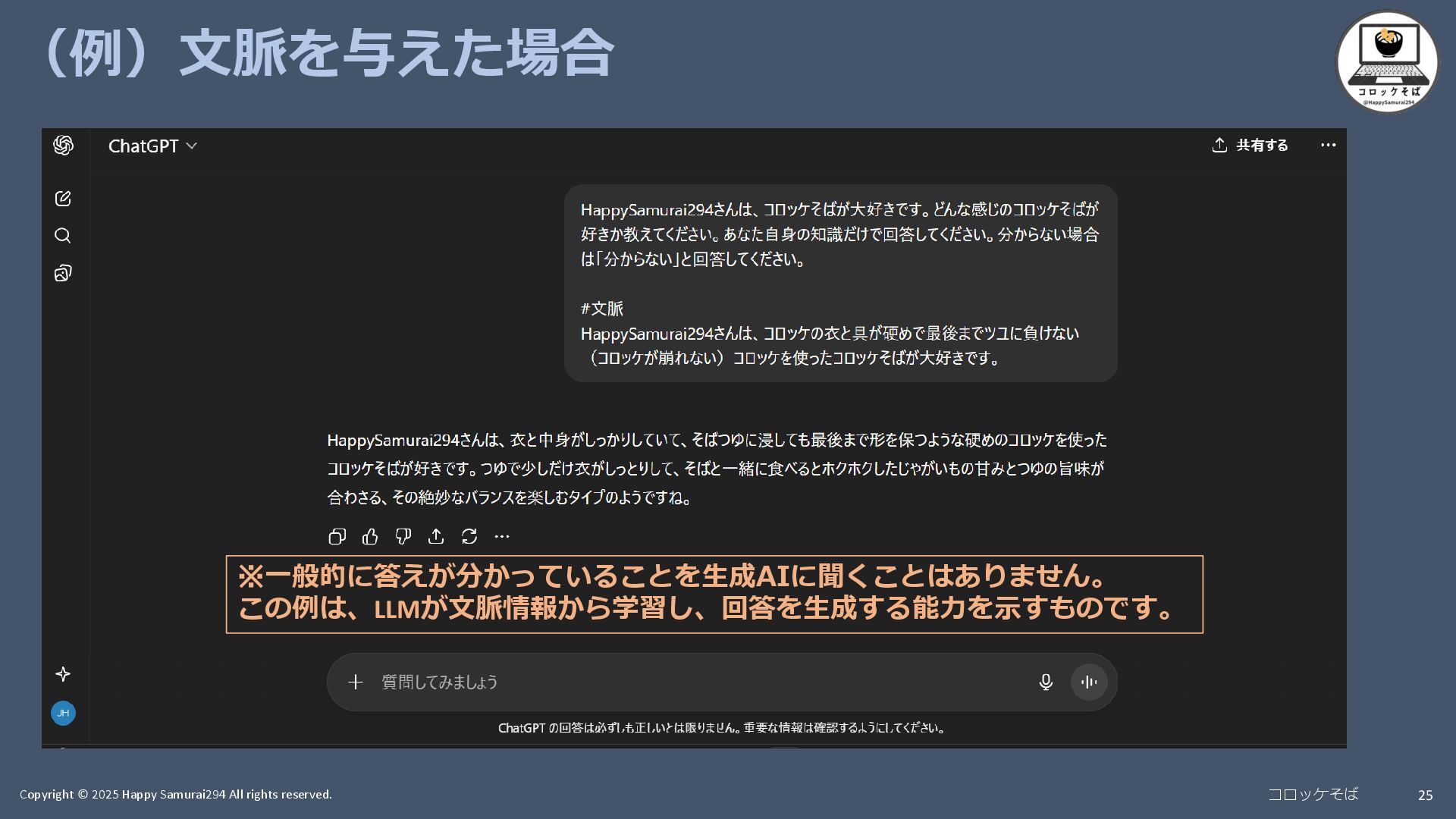Start a new chat with the compose icon

tap(63, 199)
